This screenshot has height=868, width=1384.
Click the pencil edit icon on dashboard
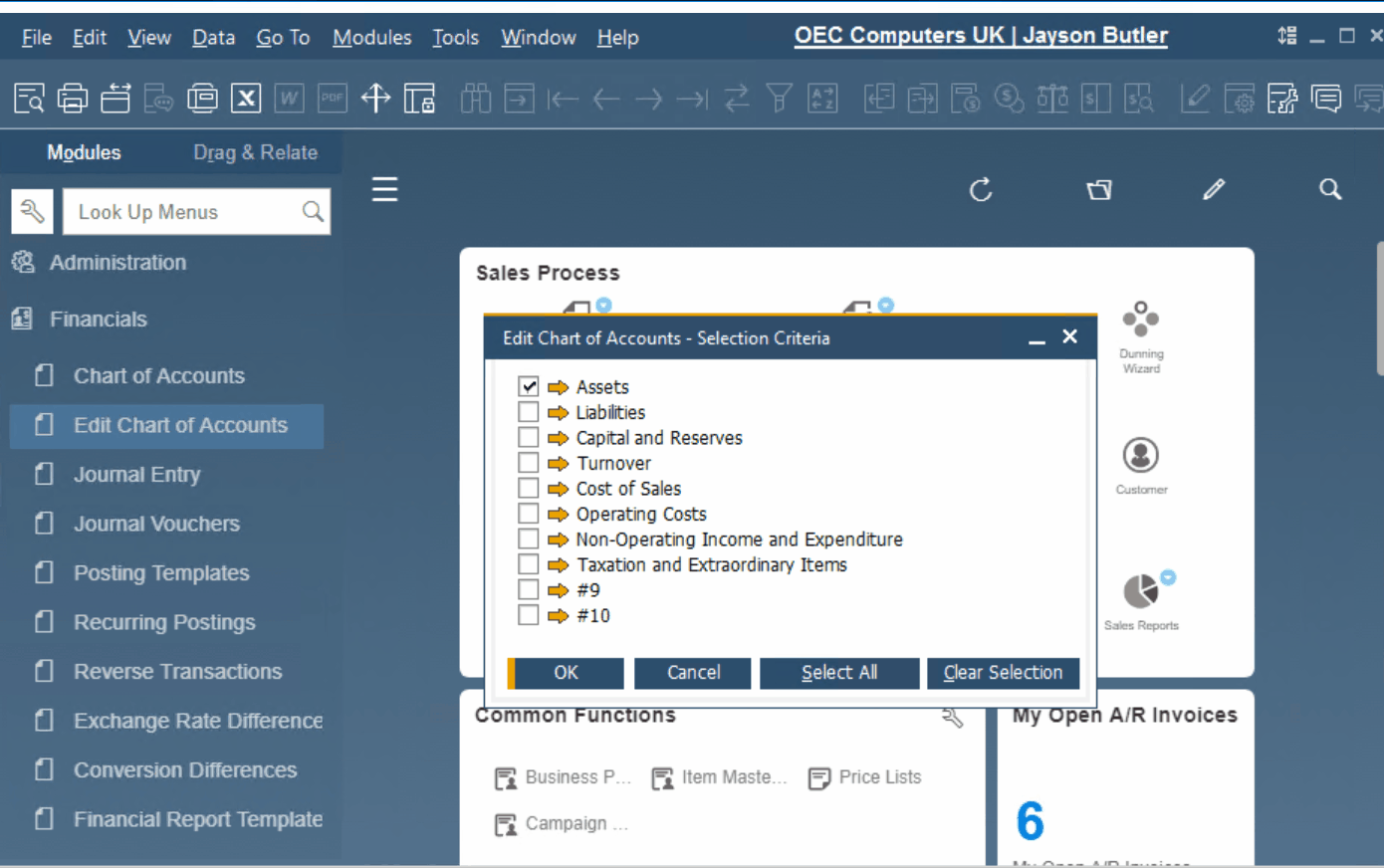(x=1213, y=190)
